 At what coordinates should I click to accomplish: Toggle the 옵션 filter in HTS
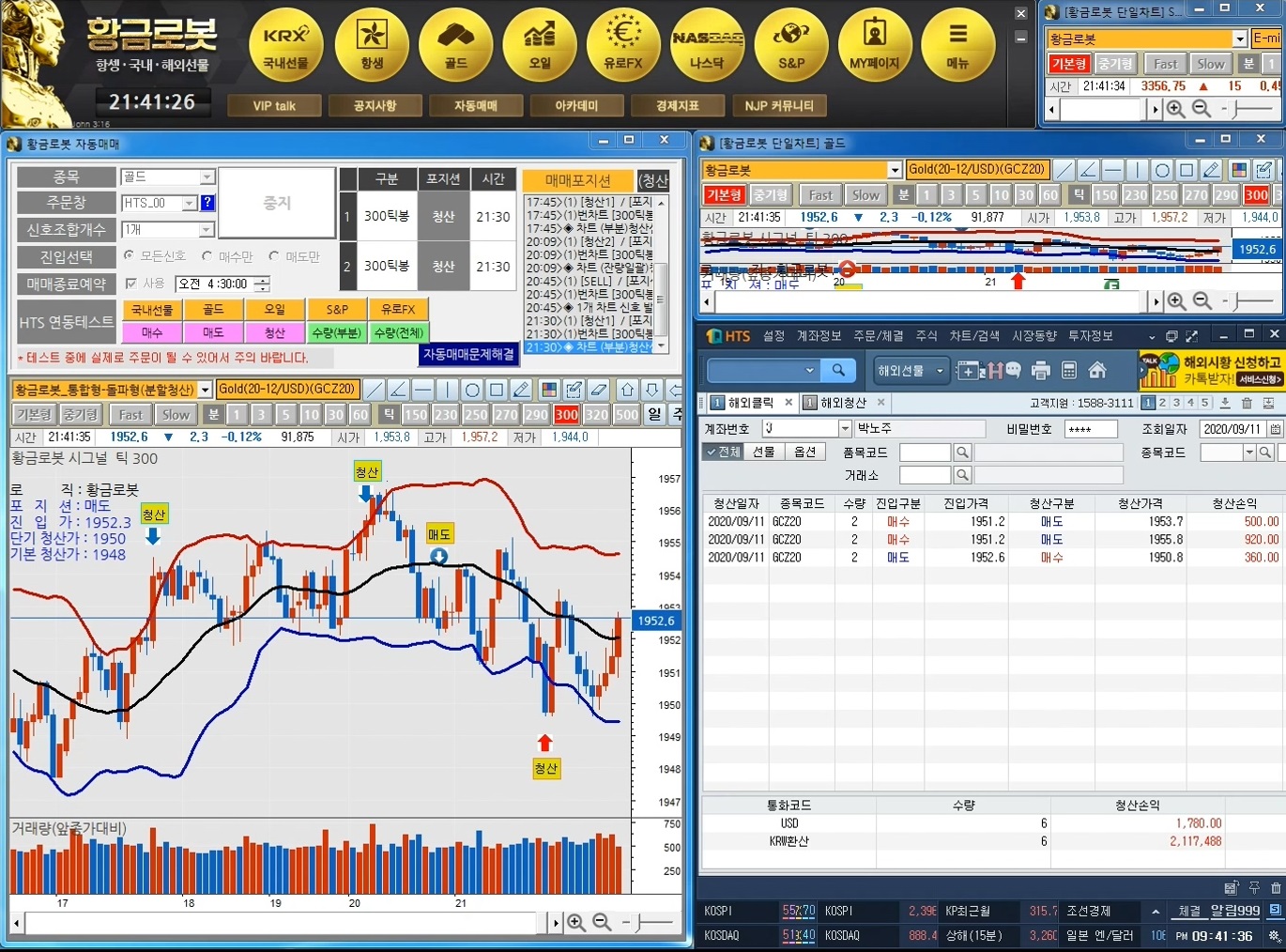(x=805, y=452)
